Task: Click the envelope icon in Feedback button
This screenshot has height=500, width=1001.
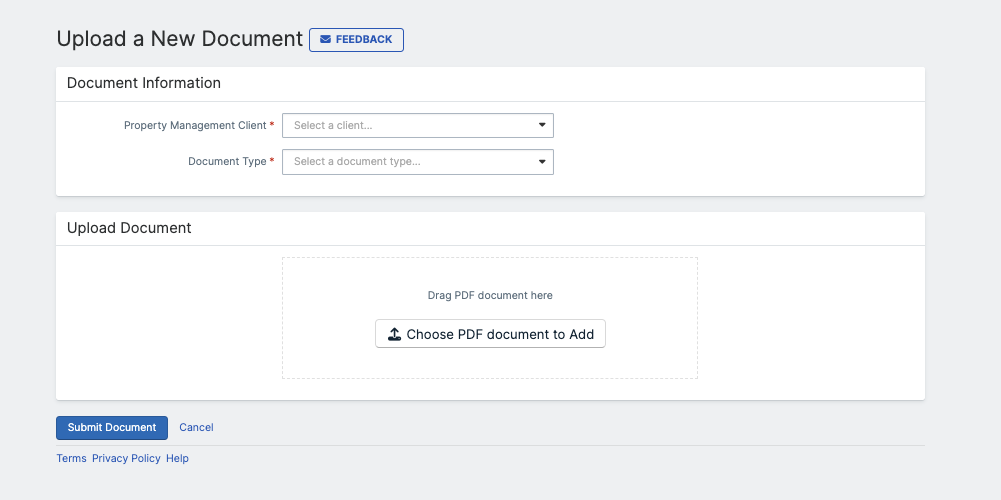Action: 326,40
